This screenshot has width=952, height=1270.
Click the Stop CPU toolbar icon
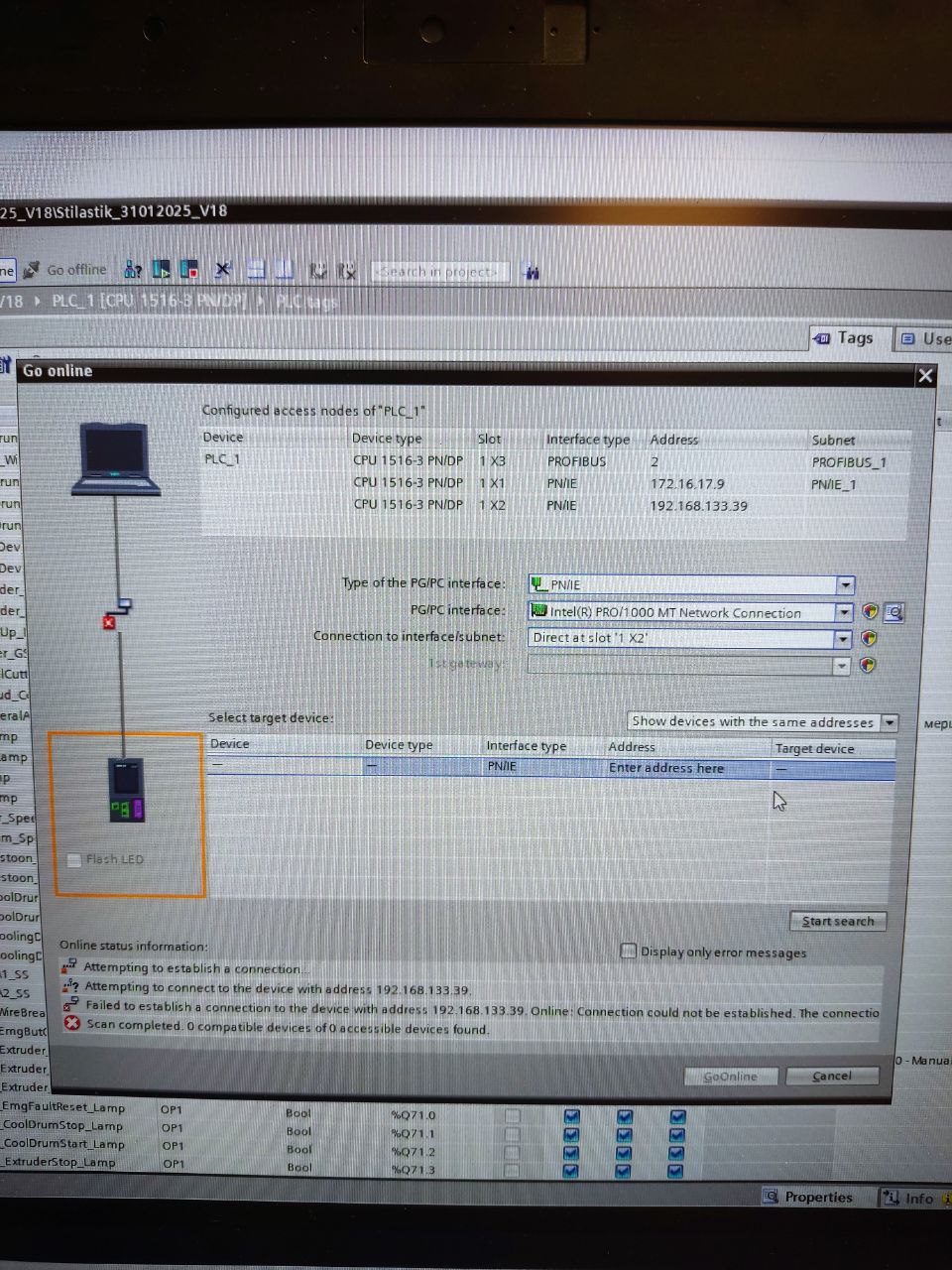point(188,269)
